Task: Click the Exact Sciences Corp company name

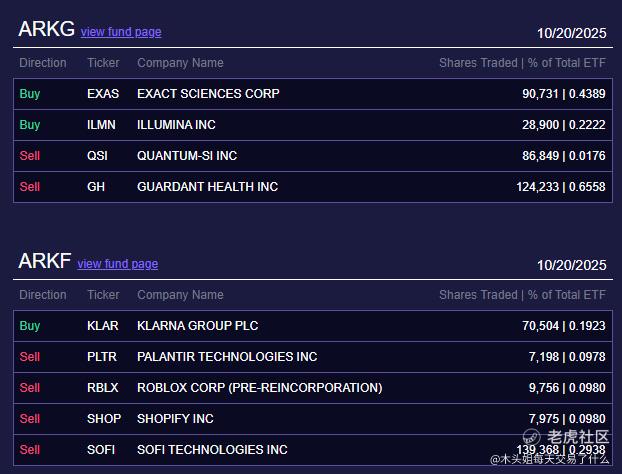Action: pos(208,94)
